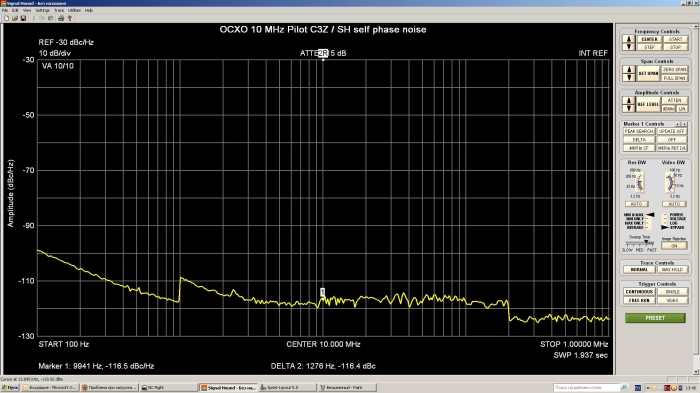
Task: Click the Help question mark icon
Action: (x=70, y=18)
